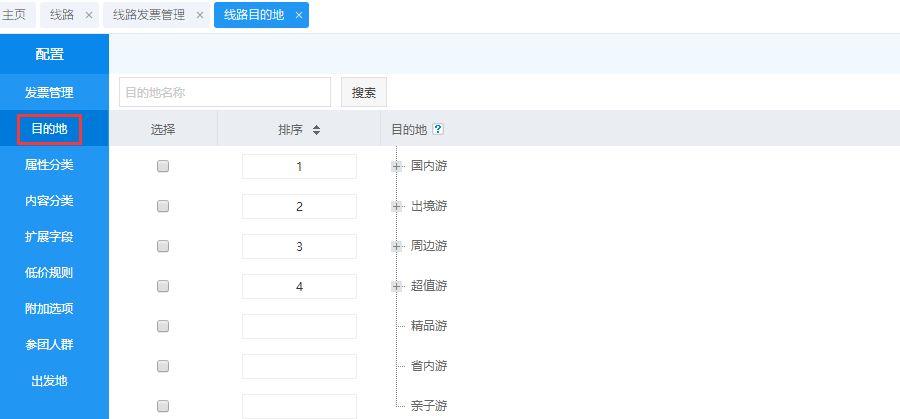The image size is (900, 419).
Task: Close the 线路目的地 tab
Action: click(298, 15)
